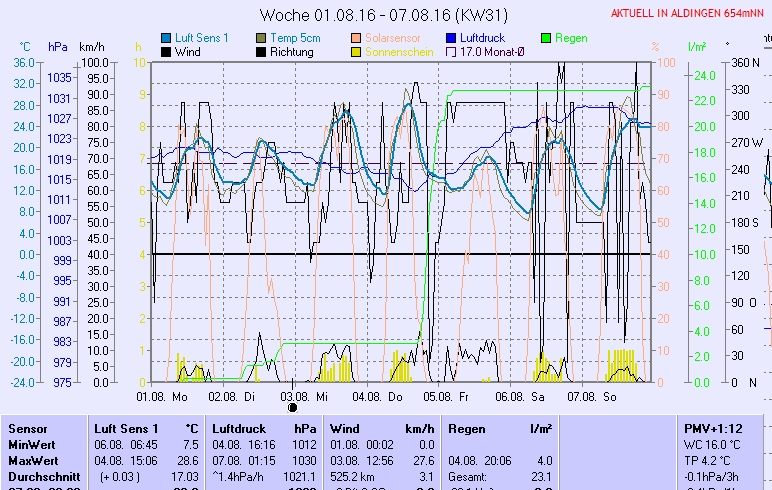This screenshot has width=772, height=490.
Task: Select the 01.08. Mo date label
Action: click(x=162, y=396)
